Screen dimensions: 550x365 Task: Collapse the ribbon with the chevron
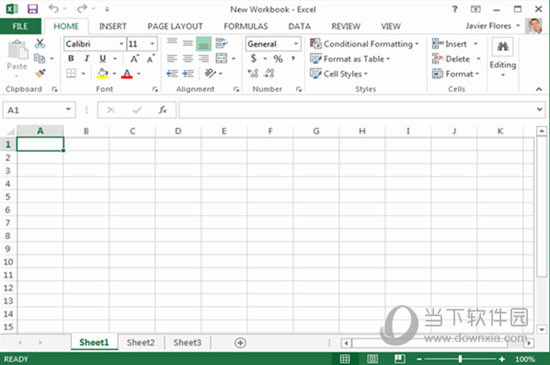(x=539, y=89)
